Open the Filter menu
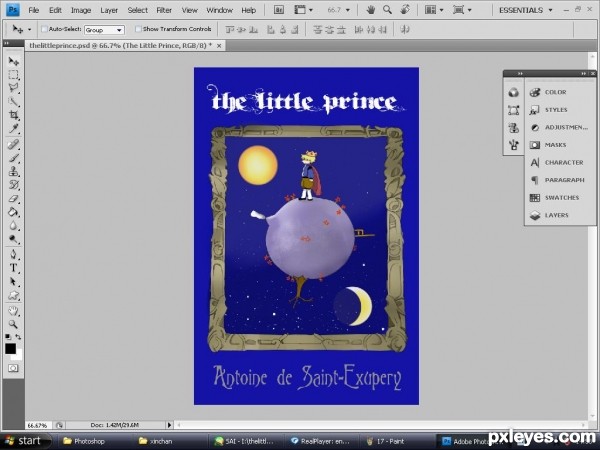The image size is (600, 450). pos(164,10)
